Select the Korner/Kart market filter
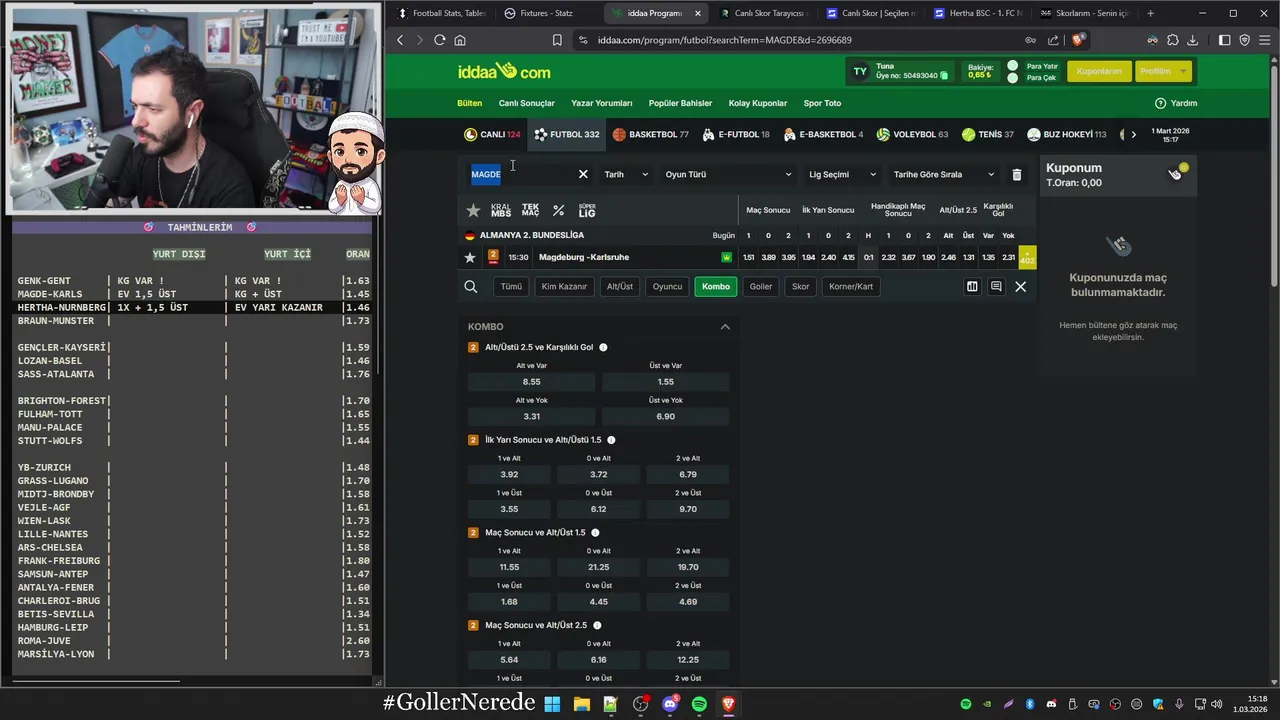This screenshot has width=1280, height=720. [851, 286]
